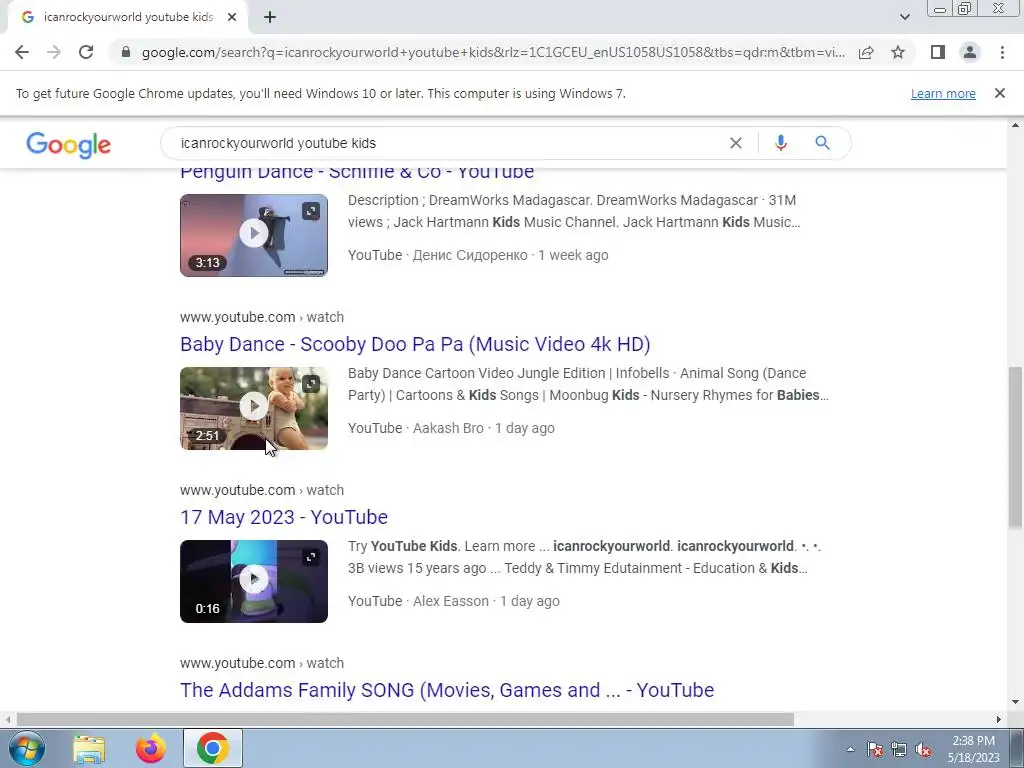Reload the current page
1024x768 pixels.
click(86, 52)
